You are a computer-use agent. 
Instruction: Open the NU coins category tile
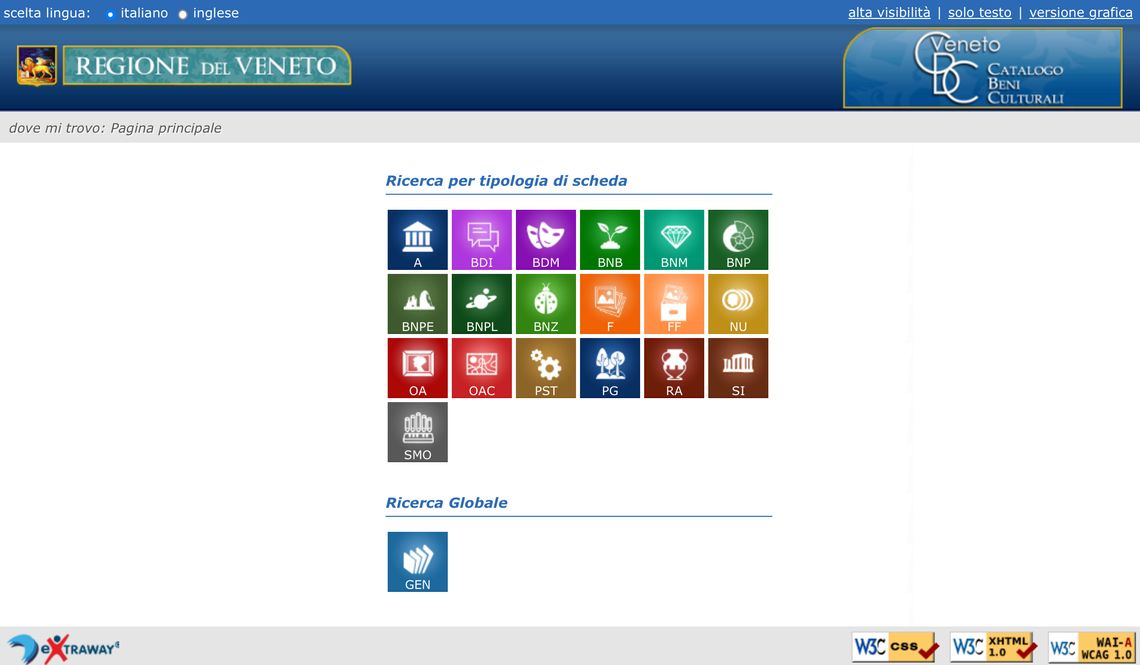(737, 304)
